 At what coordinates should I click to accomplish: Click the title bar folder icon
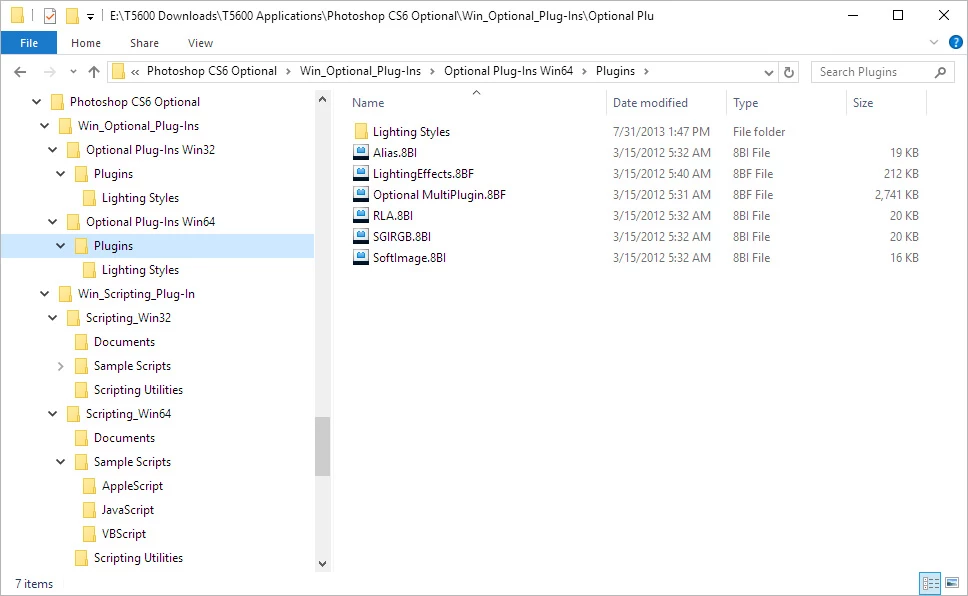tap(17, 15)
